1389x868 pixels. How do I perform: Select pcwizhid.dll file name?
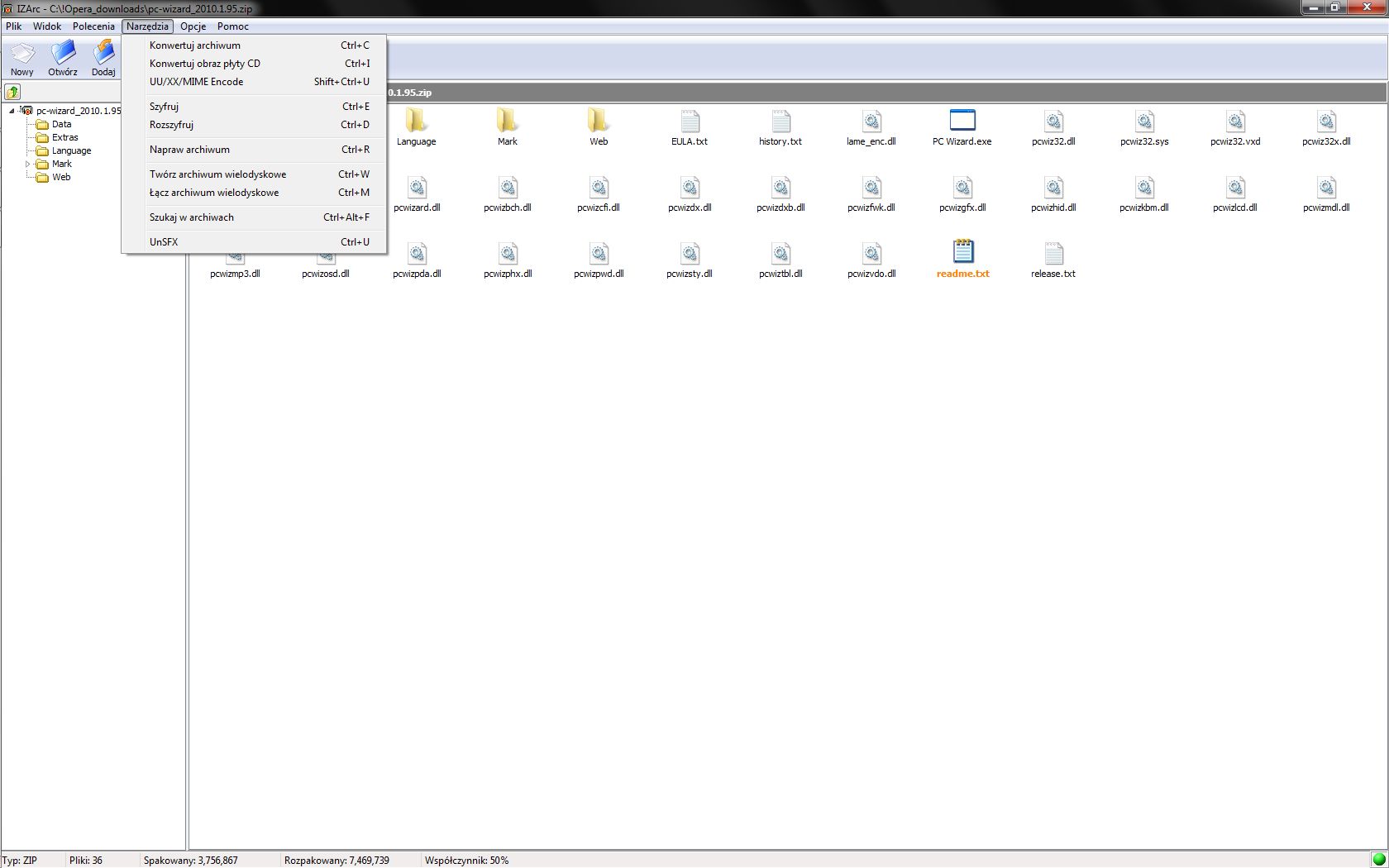point(1053,207)
